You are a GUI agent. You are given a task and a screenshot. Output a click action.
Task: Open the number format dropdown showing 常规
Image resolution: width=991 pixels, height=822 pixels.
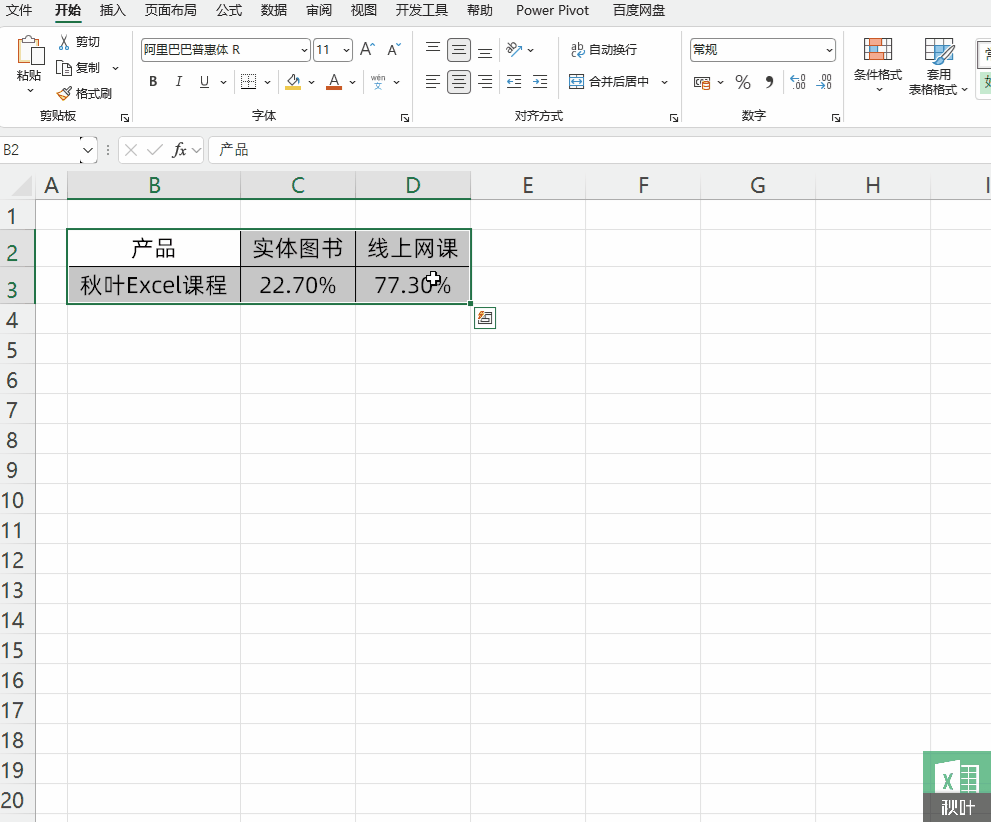pyautogui.click(x=827, y=49)
